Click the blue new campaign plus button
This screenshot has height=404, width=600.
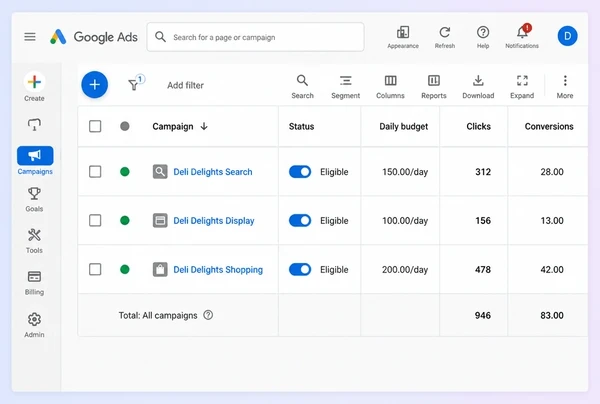(95, 85)
